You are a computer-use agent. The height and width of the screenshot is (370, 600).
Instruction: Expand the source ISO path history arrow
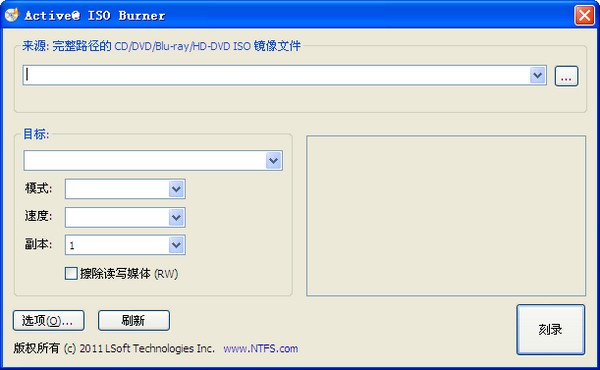(537, 75)
